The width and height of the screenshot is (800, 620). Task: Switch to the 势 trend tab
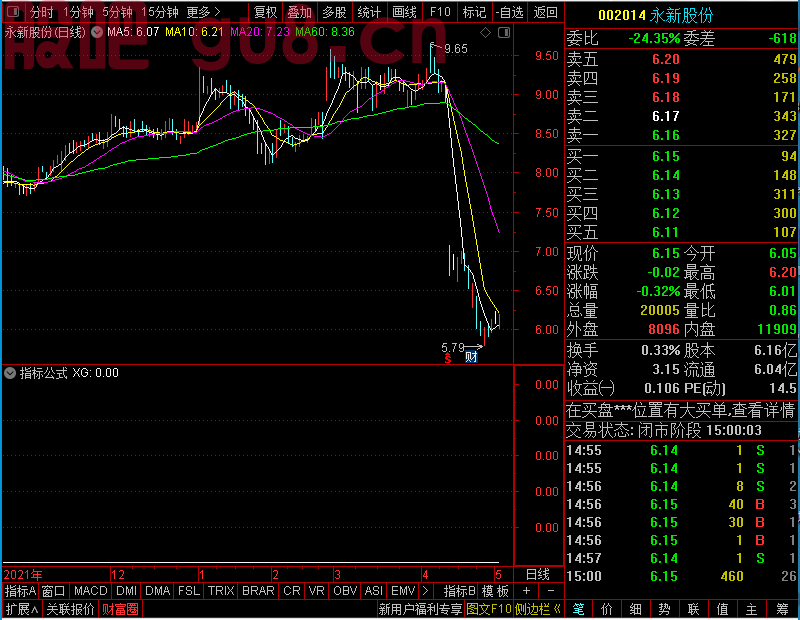(x=664, y=609)
